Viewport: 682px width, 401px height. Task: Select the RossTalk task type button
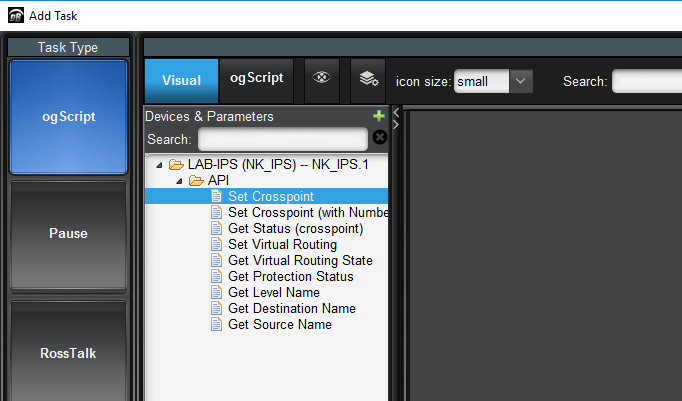68,352
